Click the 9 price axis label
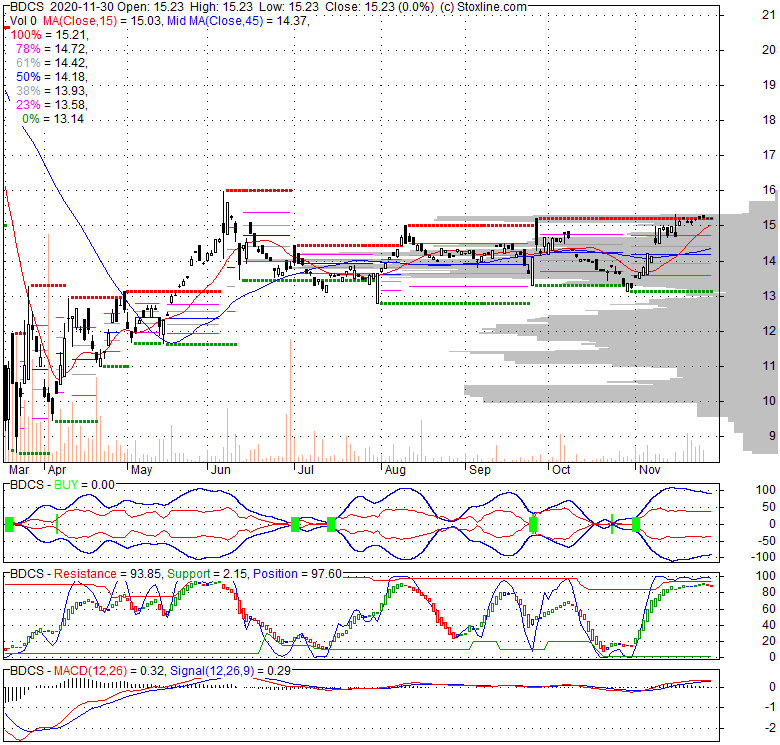This screenshot has width=780, height=745. [772, 436]
